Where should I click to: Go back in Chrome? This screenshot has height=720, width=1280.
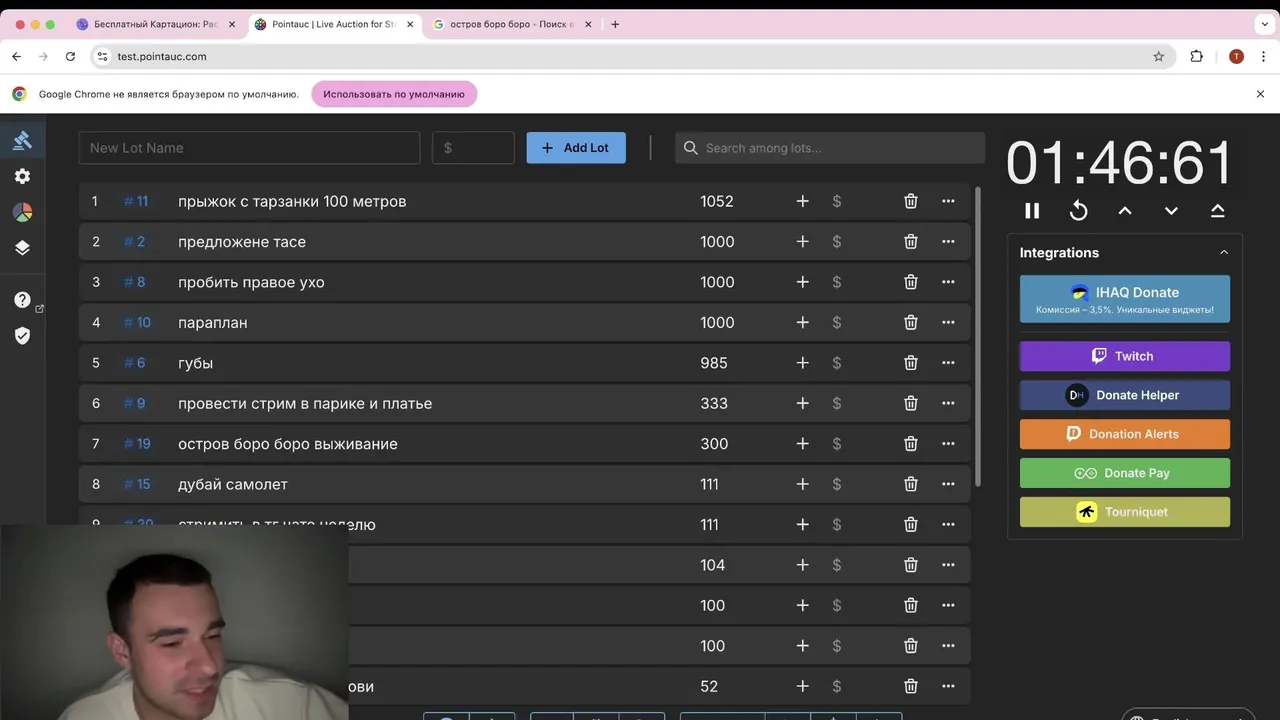coord(16,57)
